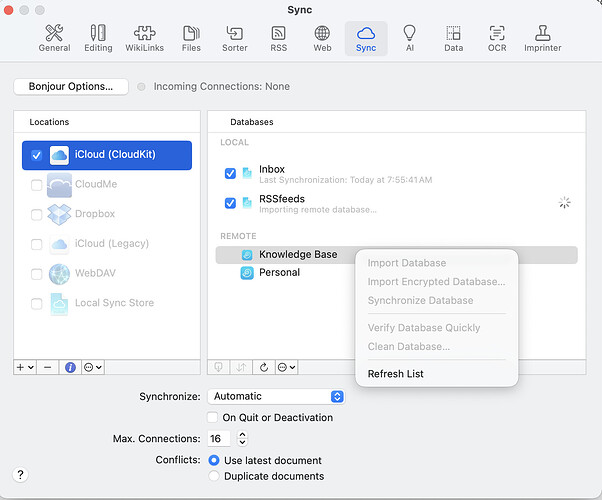Go to the Imprinter preferences pane
602x500 pixels.
(542, 38)
